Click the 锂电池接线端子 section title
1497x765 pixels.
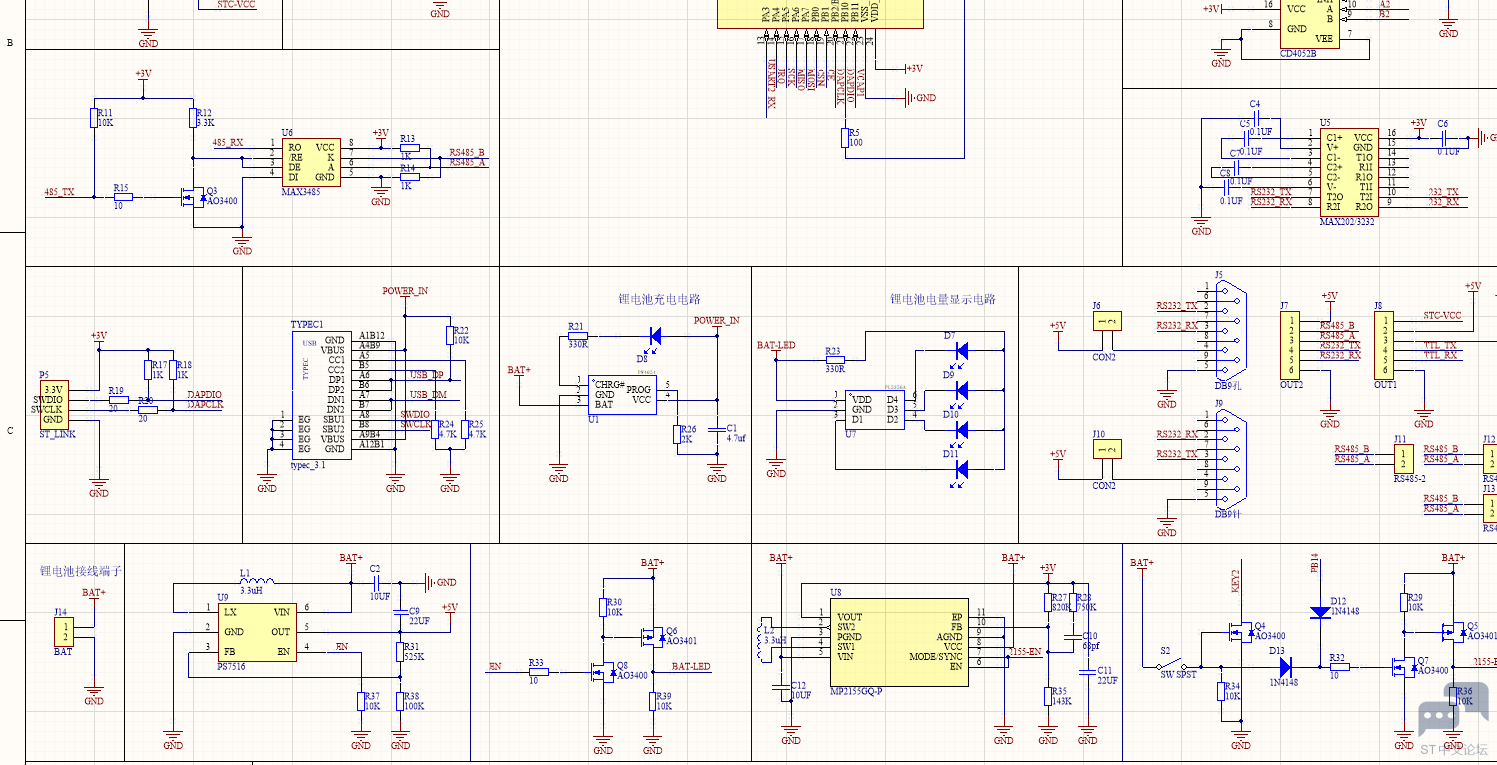(81, 571)
